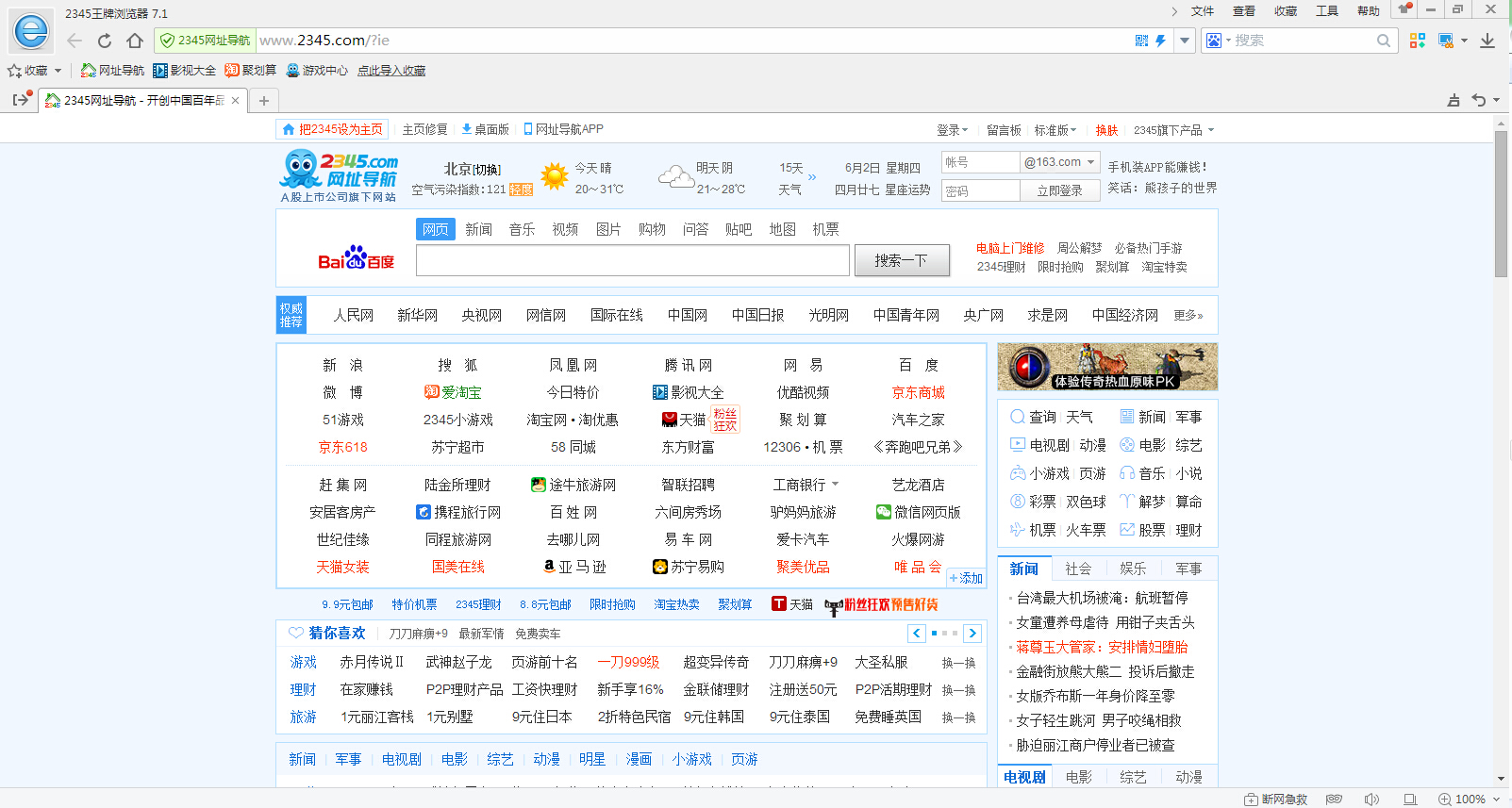Screen dimensions: 1512x808
Task: Click 切换 city link next to 北京
Action: point(487,170)
